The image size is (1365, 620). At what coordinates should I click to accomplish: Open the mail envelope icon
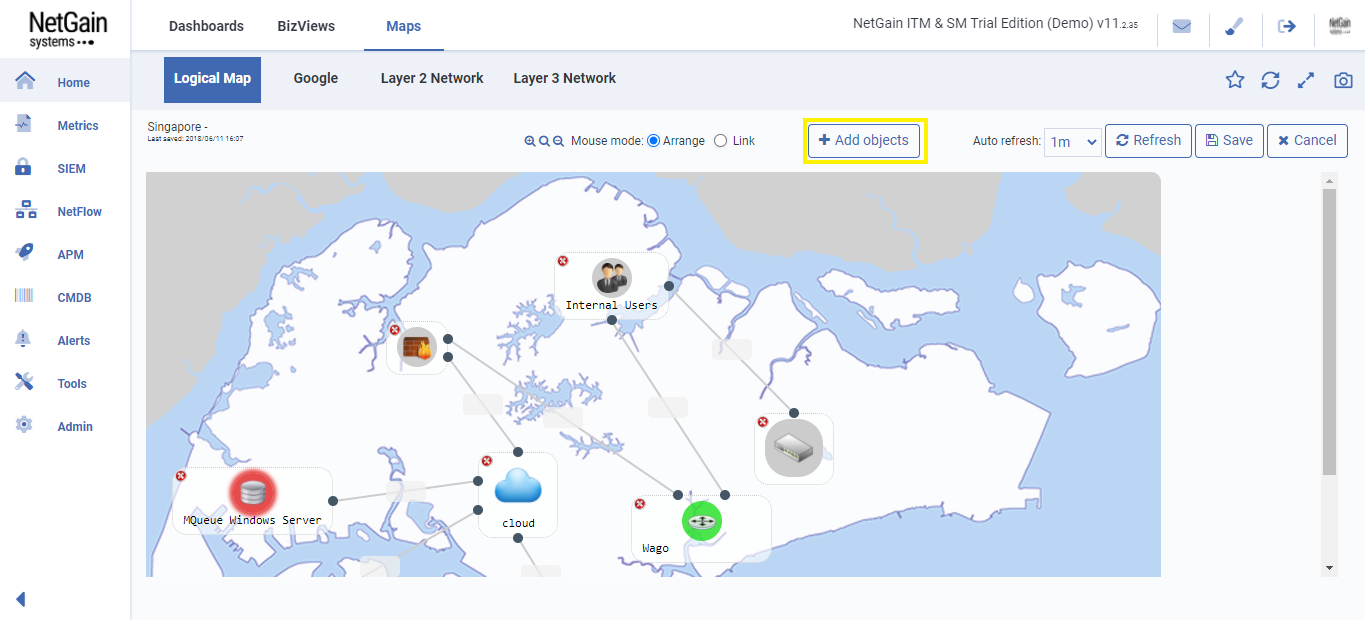tap(1182, 26)
